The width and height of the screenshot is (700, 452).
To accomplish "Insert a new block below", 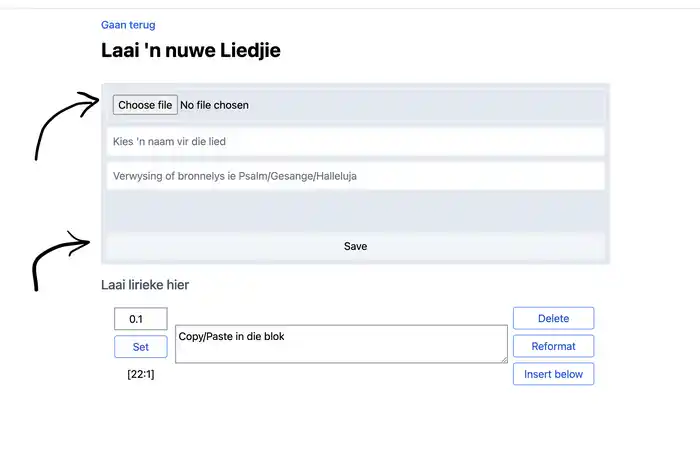I will click(x=553, y=374).
